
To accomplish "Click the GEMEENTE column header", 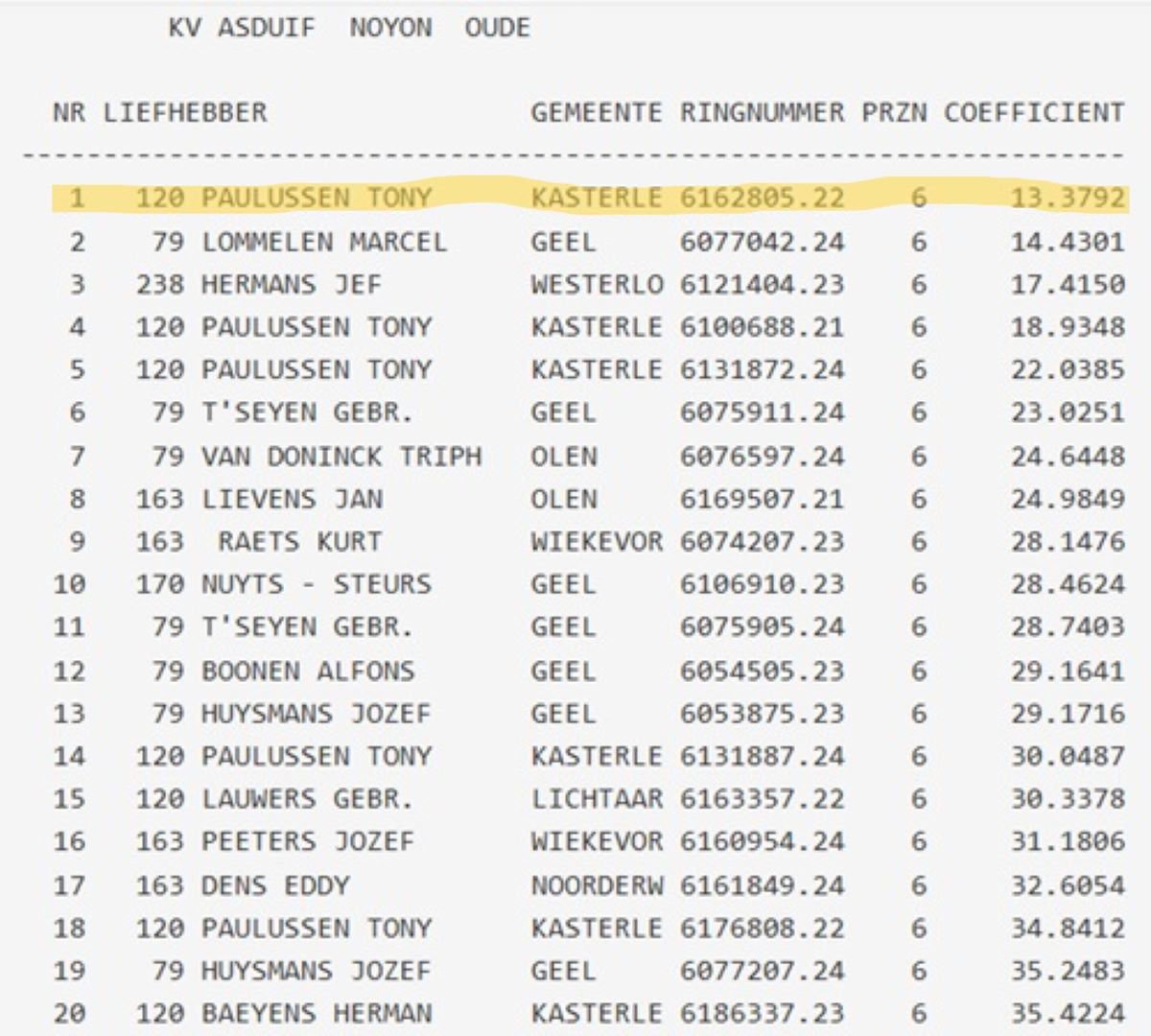I will coord(596,112).
